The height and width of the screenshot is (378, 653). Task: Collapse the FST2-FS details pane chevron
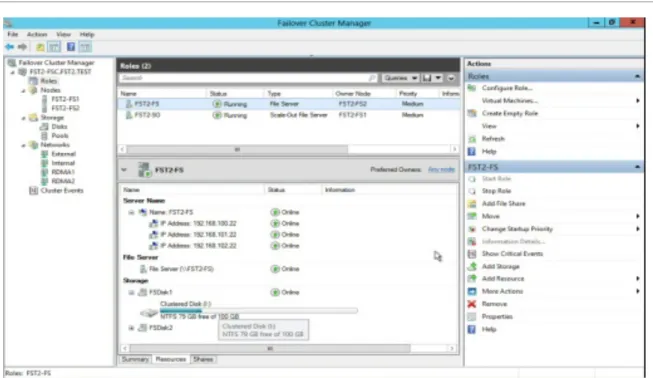click(124, 169)
